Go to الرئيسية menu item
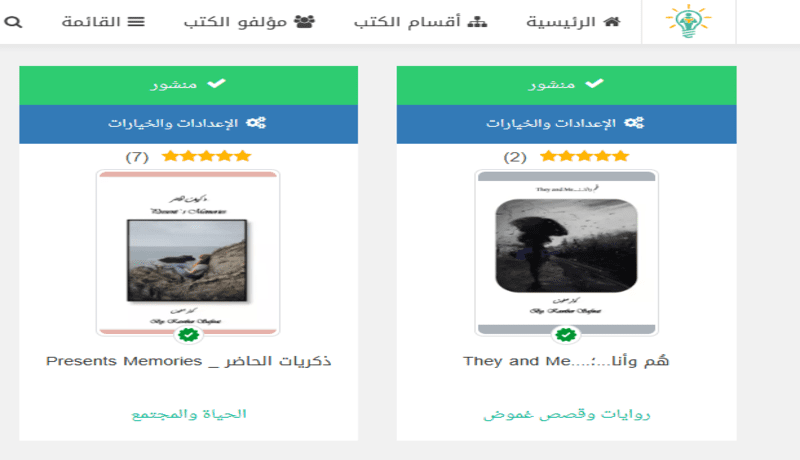The height and width of the screenshot is (460, 800). tap(573, 22)
